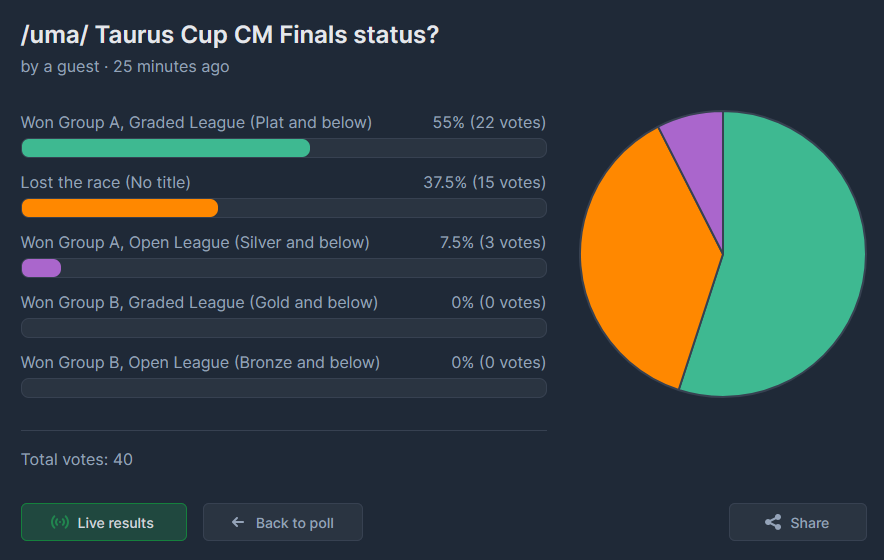The image size is (884, 560).
Task: Click the poll title Taurus Cup CM Finals
Action: click(230, 35)
